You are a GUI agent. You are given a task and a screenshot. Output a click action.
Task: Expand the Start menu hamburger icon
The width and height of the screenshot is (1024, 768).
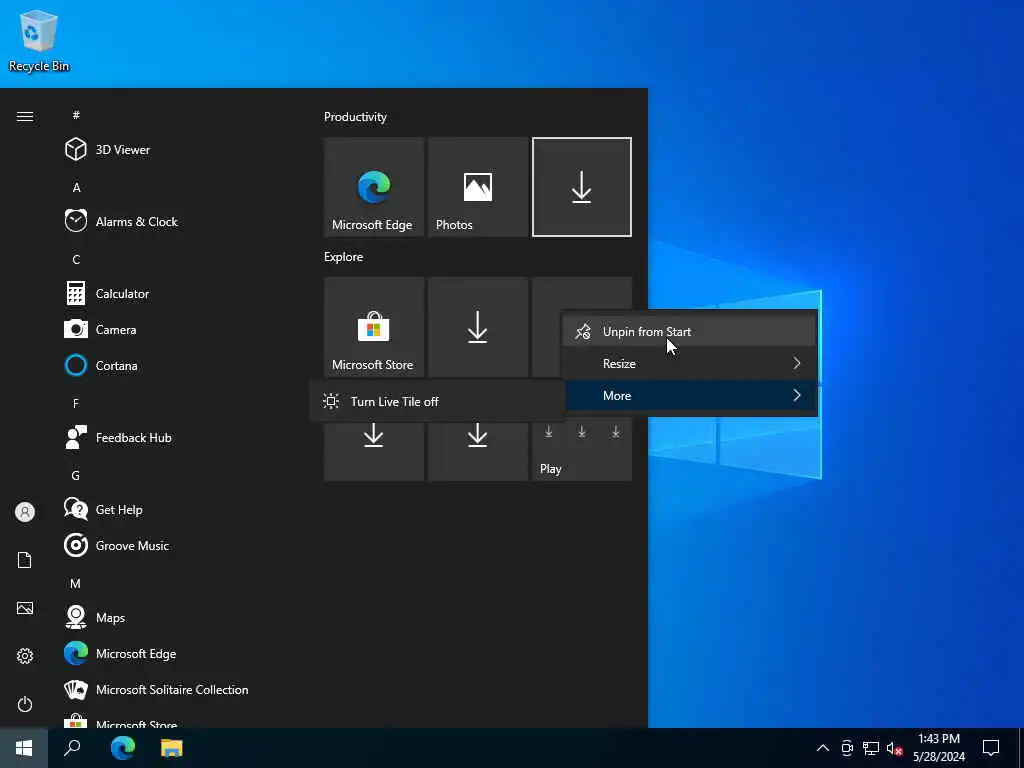click(25, 116)
